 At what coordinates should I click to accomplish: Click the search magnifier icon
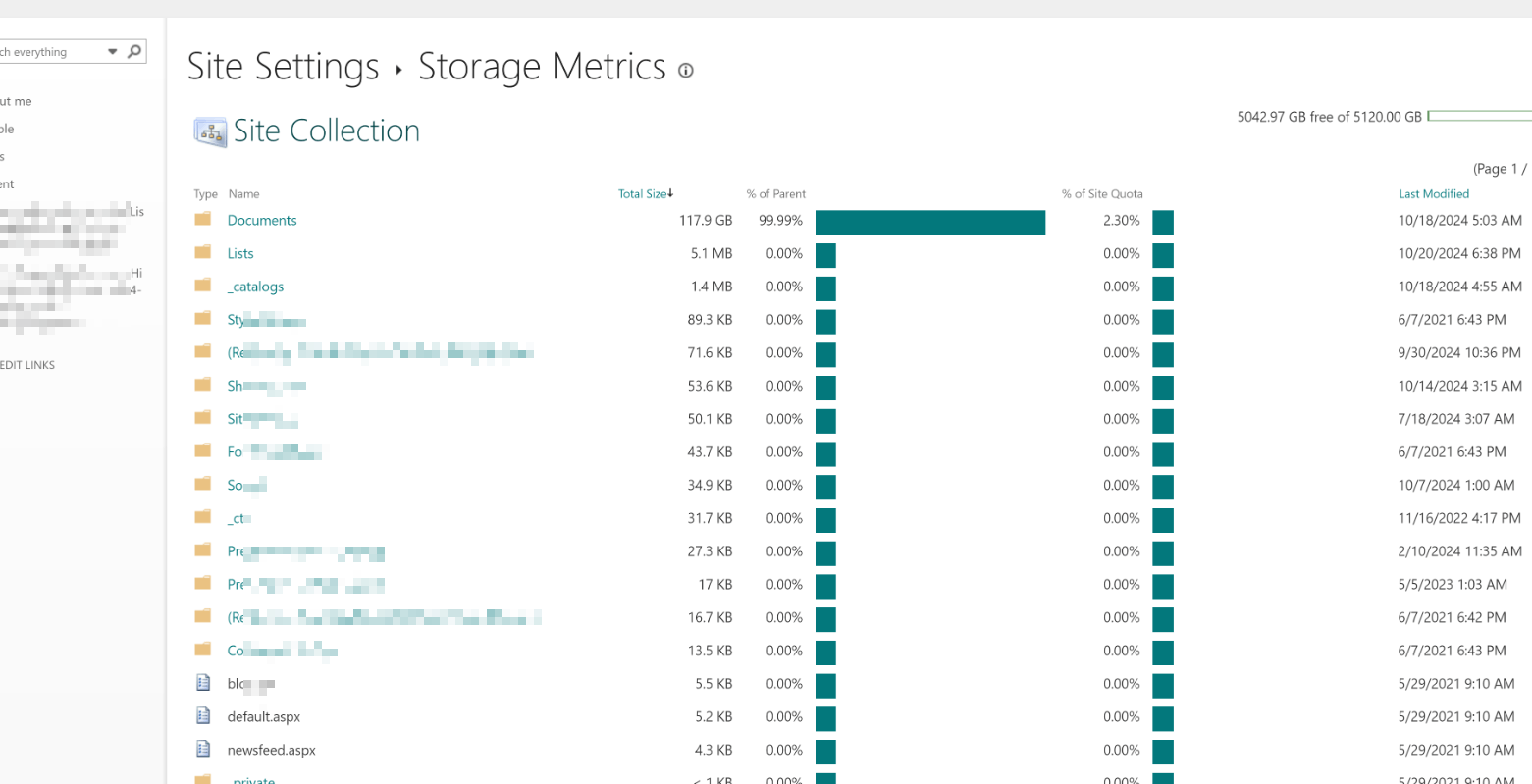tap(134, 51)
